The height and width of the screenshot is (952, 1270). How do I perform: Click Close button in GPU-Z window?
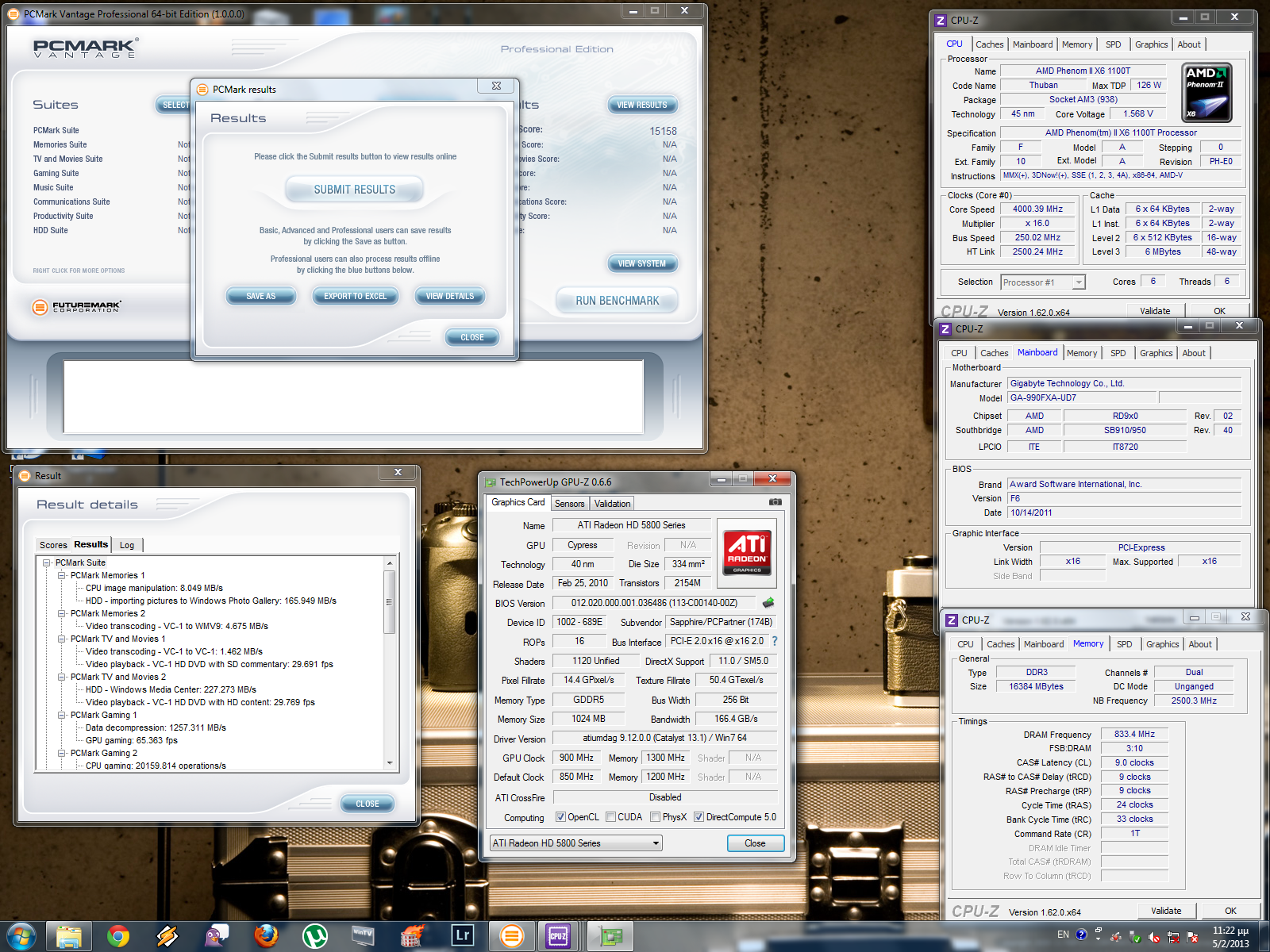coord(755,843)
